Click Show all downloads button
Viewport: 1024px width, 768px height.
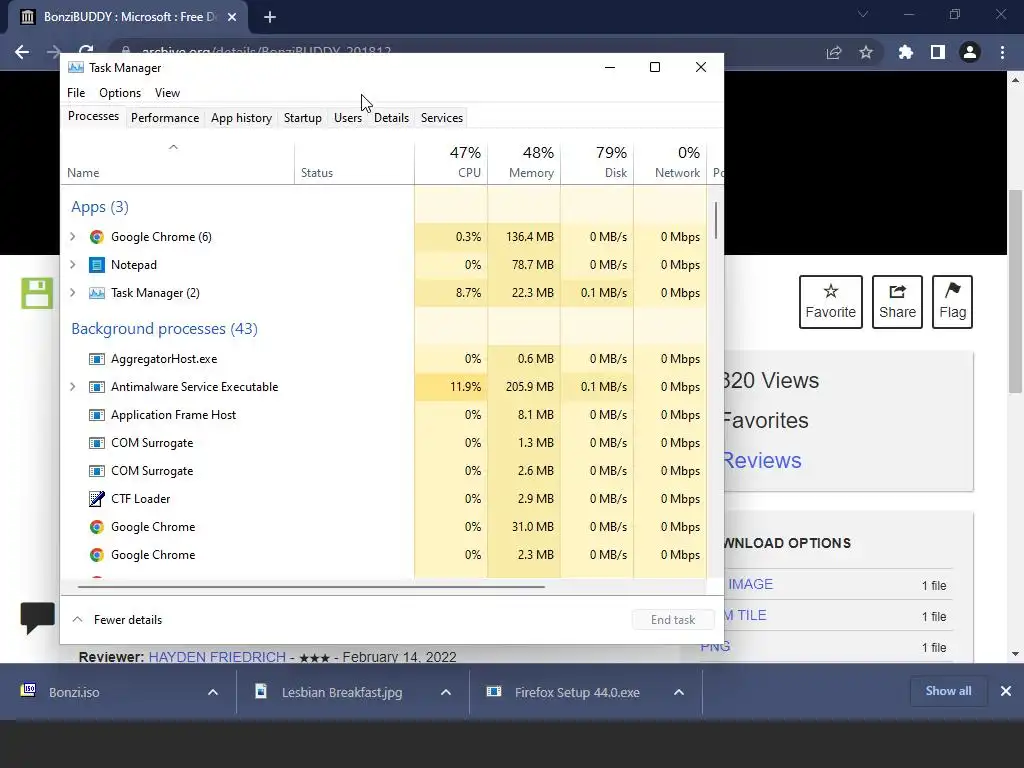click(948, 691)
